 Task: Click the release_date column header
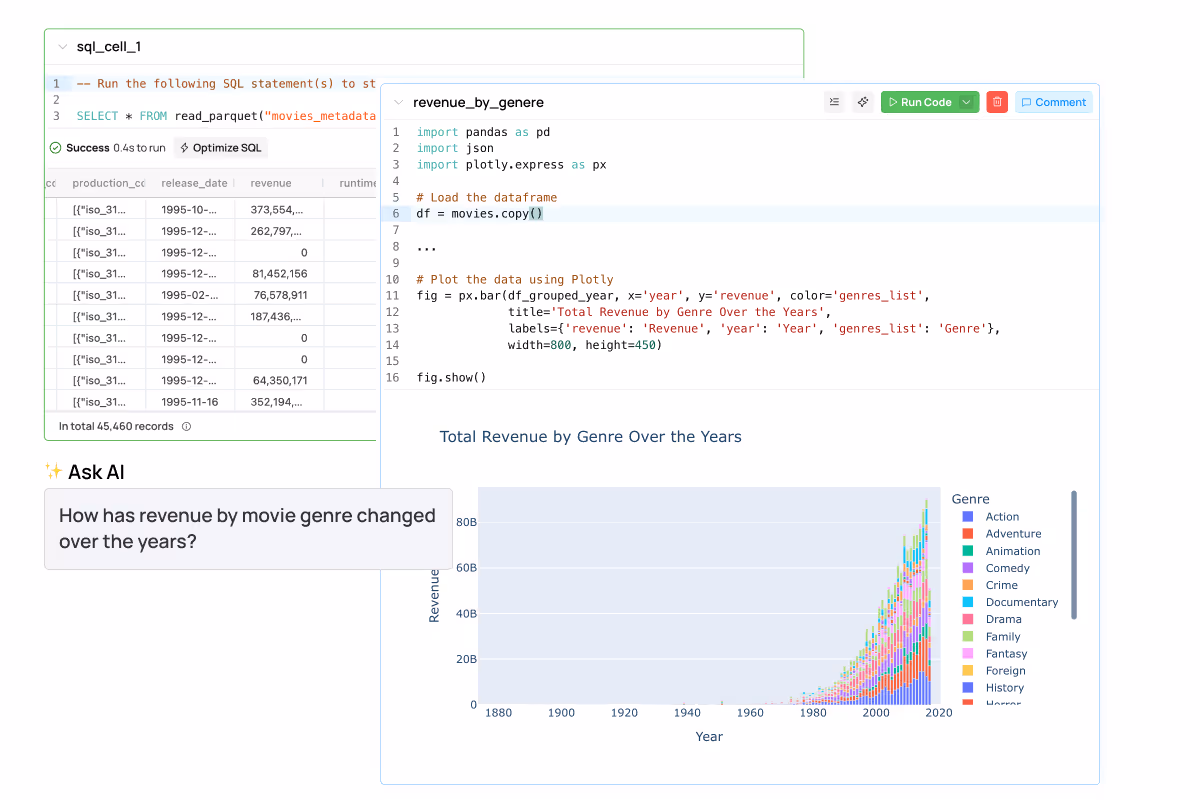(194, 183)
